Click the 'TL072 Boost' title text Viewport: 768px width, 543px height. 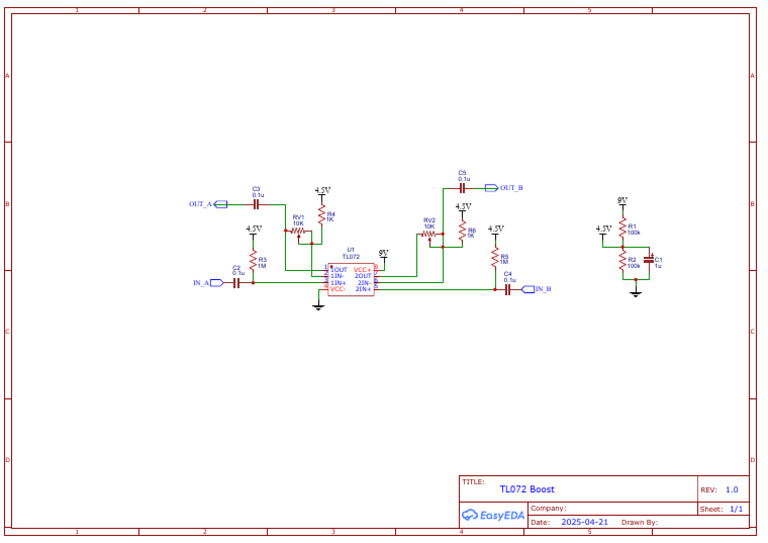527,489
